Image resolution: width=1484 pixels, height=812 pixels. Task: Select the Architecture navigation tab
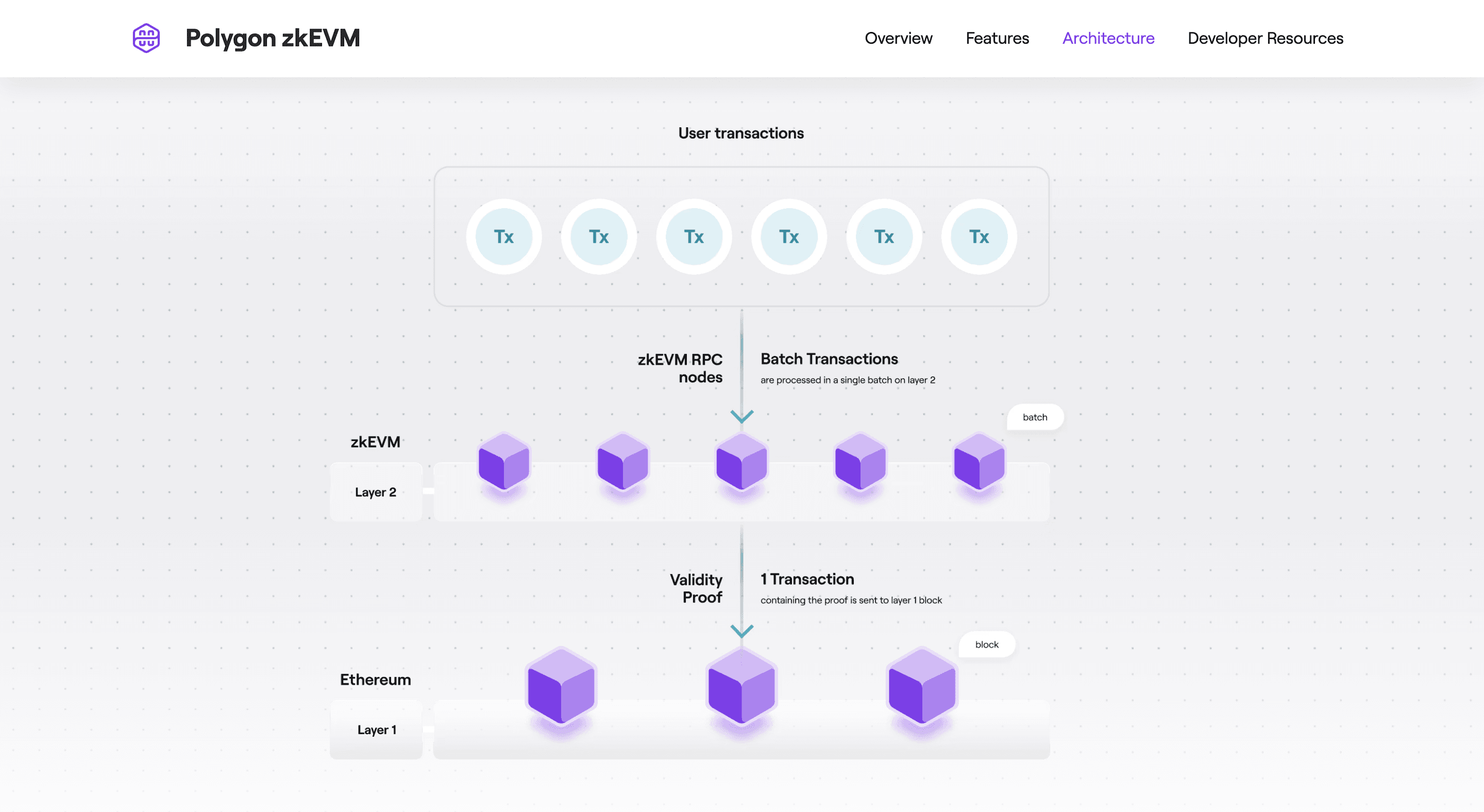coord(1108,38)
